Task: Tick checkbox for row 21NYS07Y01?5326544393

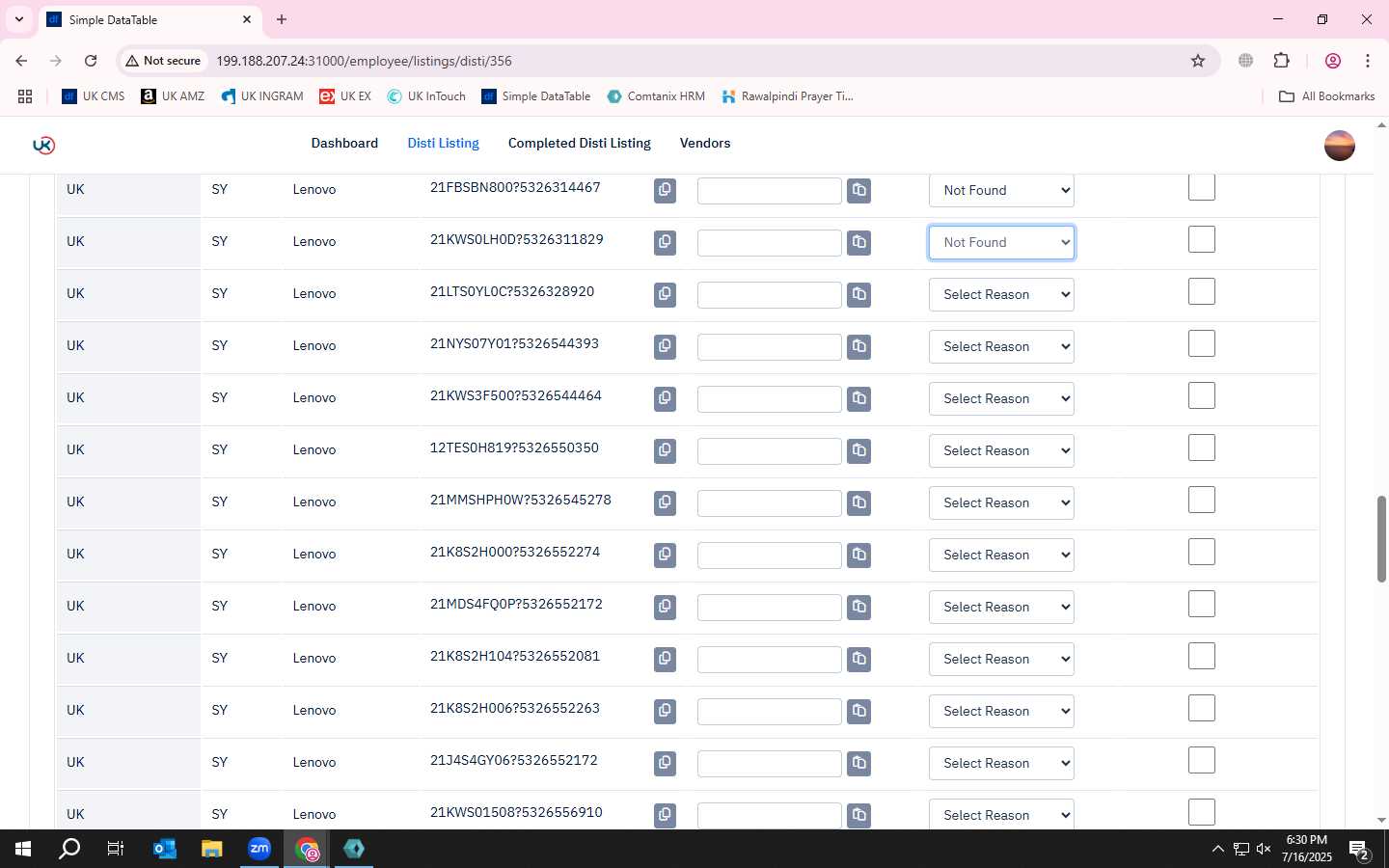Action: click(1201, 343)
